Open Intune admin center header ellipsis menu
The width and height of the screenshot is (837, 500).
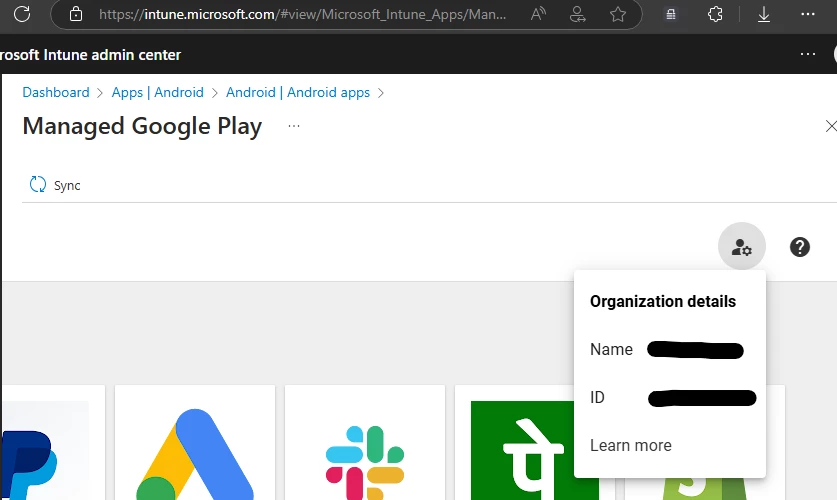point(808,54)
